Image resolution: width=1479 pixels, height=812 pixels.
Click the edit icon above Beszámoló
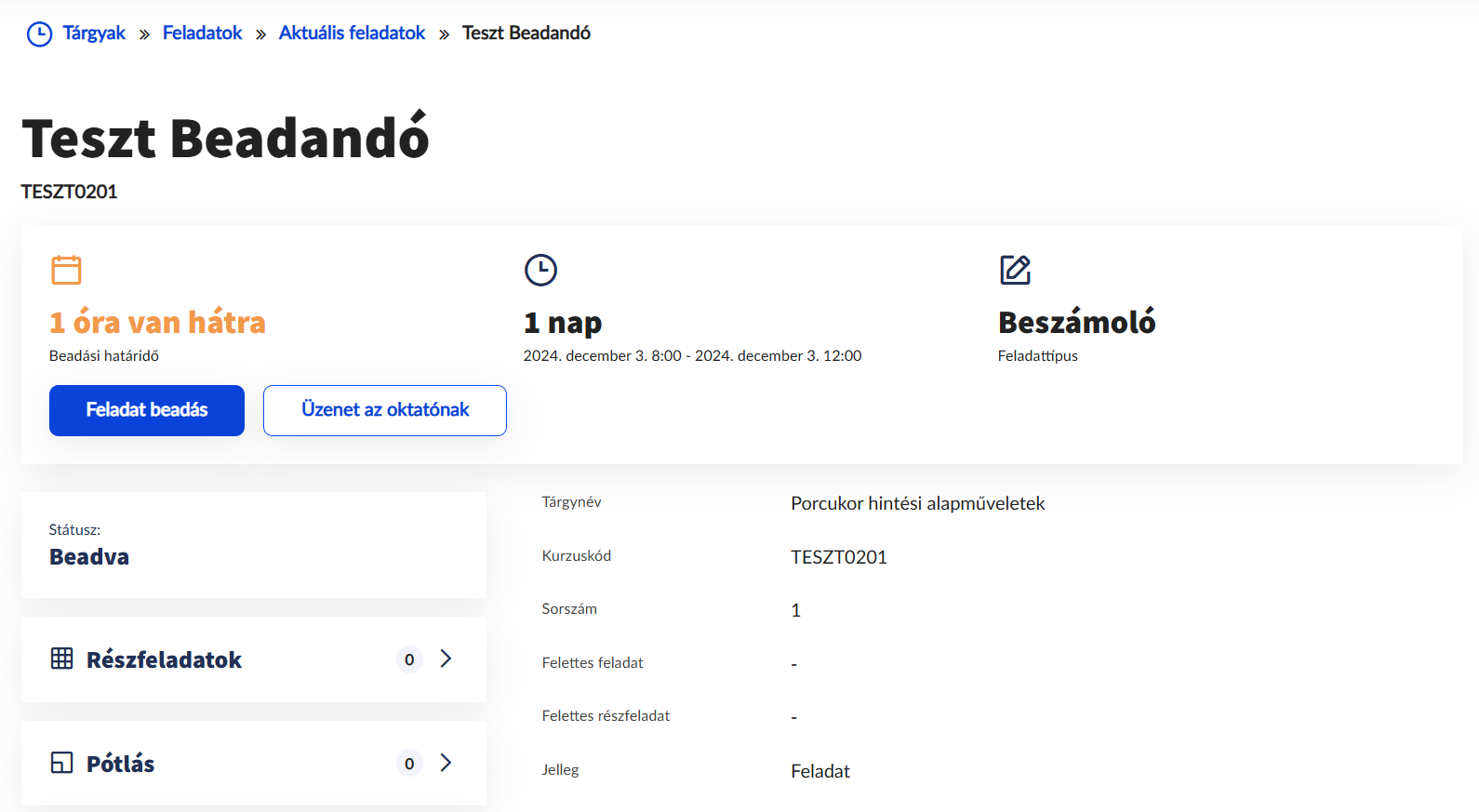click(x=1015, y=270)
